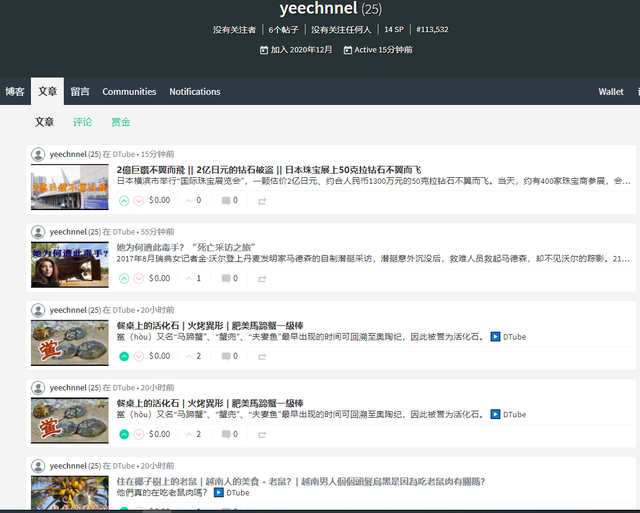
Task: Open the Communities tab
Action: (x=129, y=91)
